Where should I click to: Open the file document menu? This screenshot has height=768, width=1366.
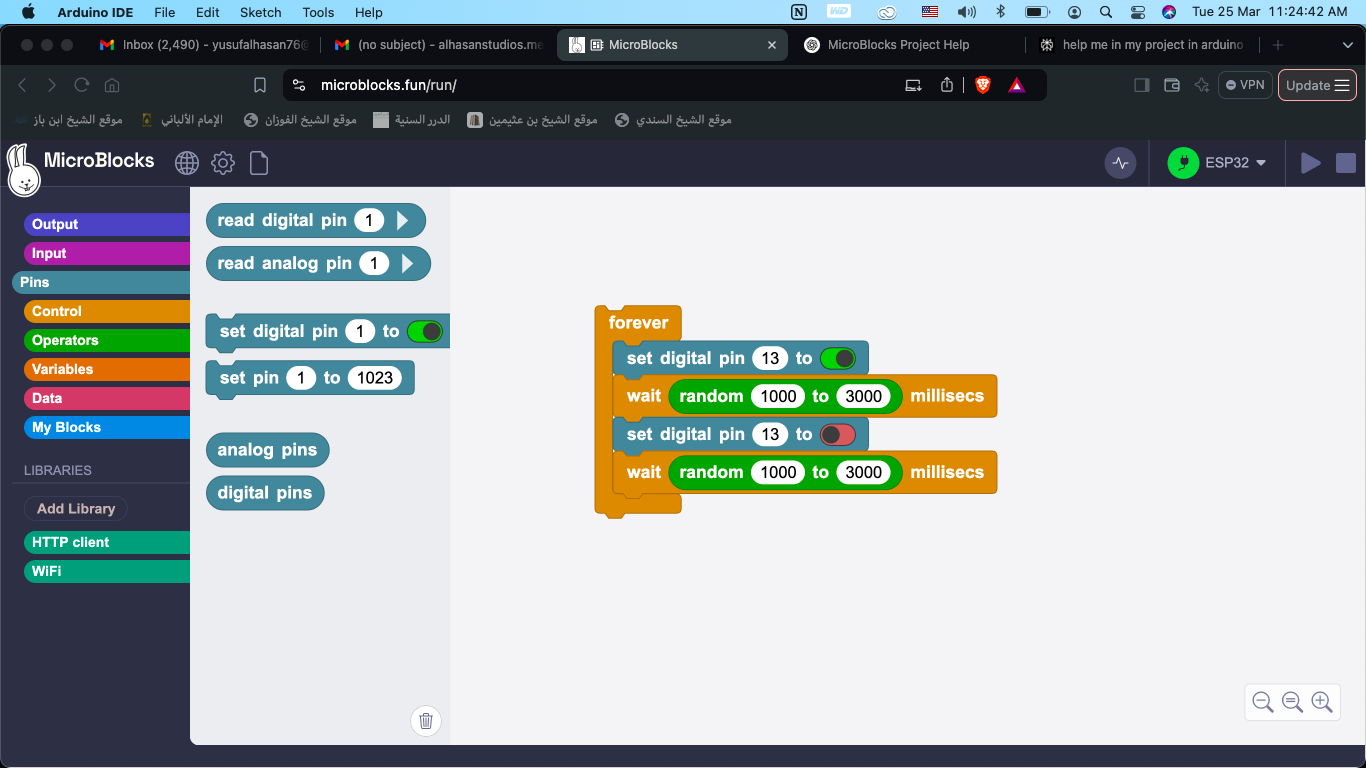(259, 163)
